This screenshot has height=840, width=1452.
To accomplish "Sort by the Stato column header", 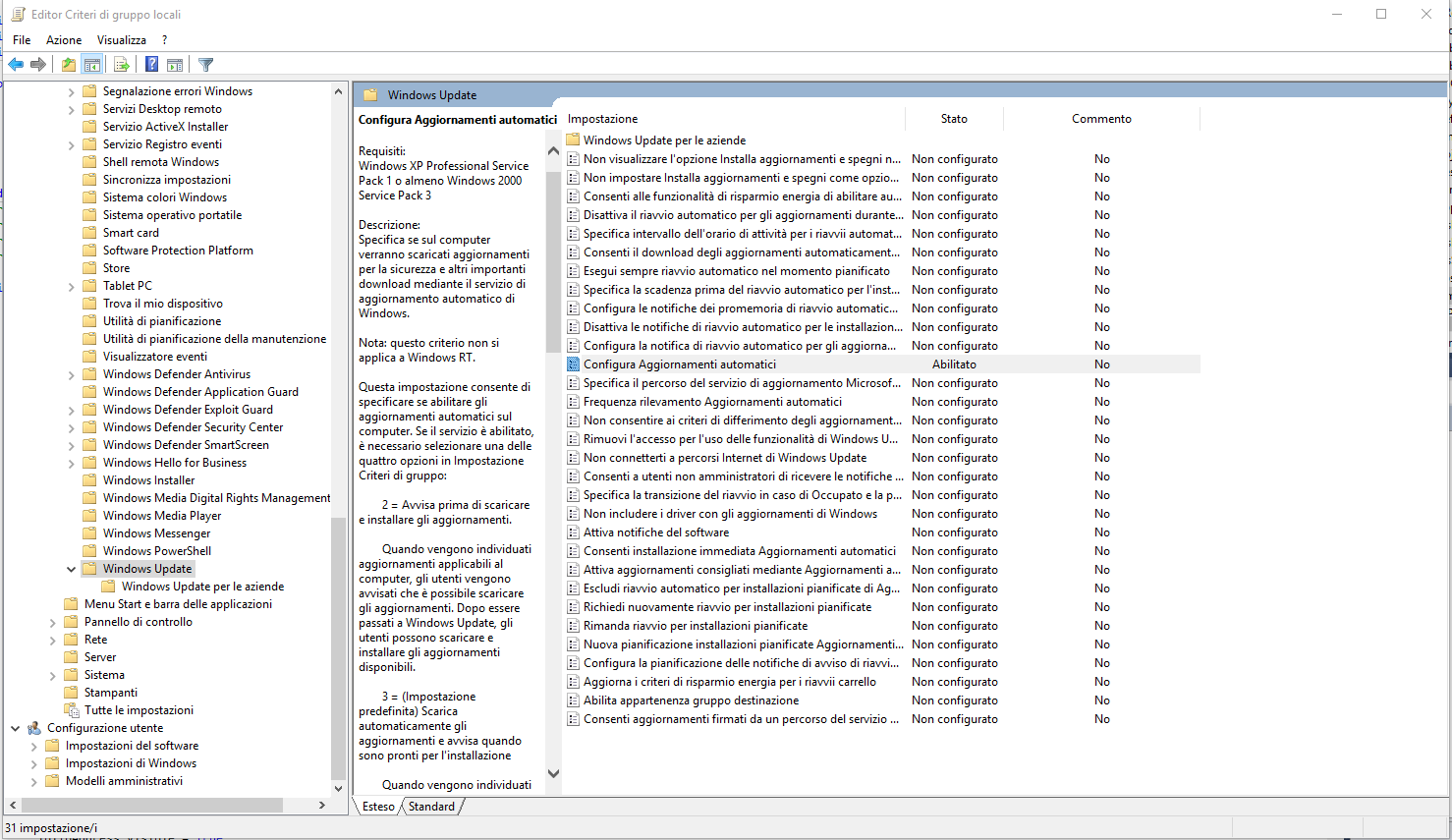I will [x=953, y=119].
